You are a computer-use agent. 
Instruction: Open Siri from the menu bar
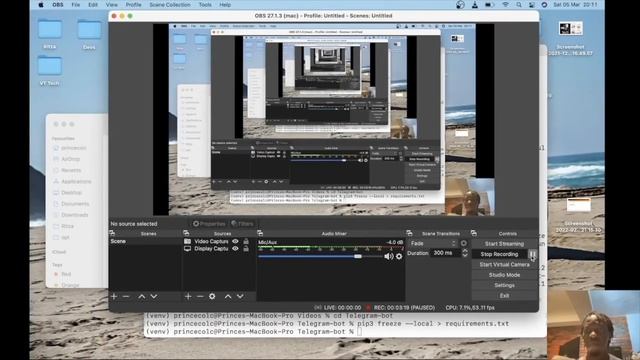544,5
